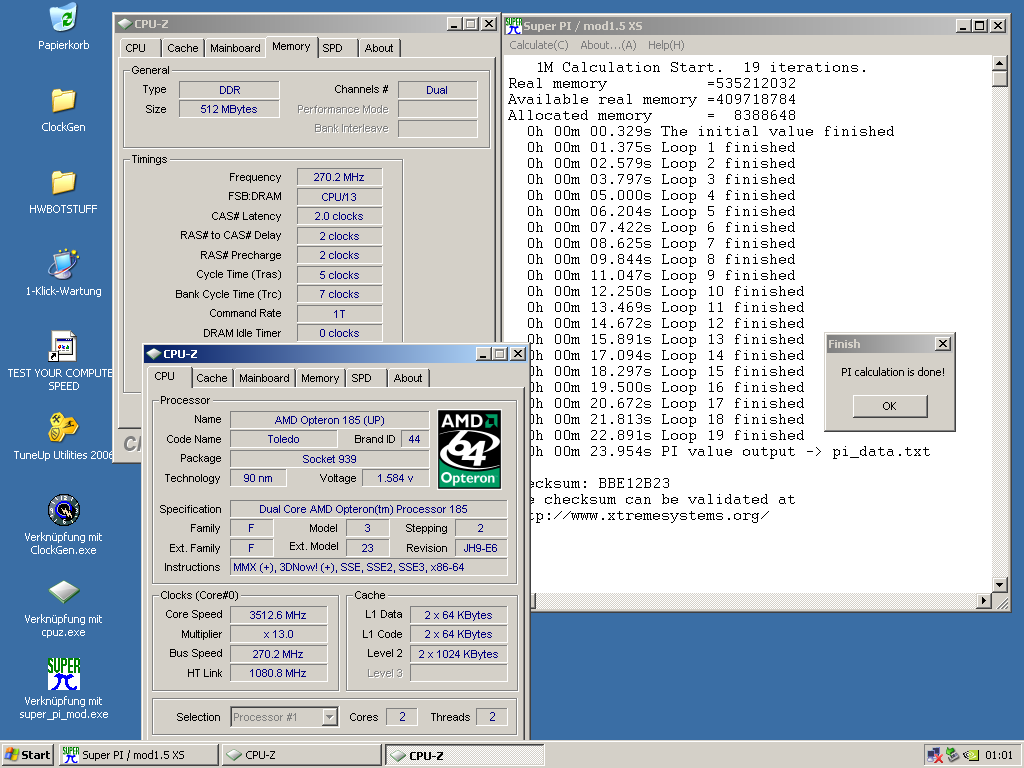1024x768 pixels.
Task: Select the TuneUp Utilities 2006 icon
Action: click(63, 428)
